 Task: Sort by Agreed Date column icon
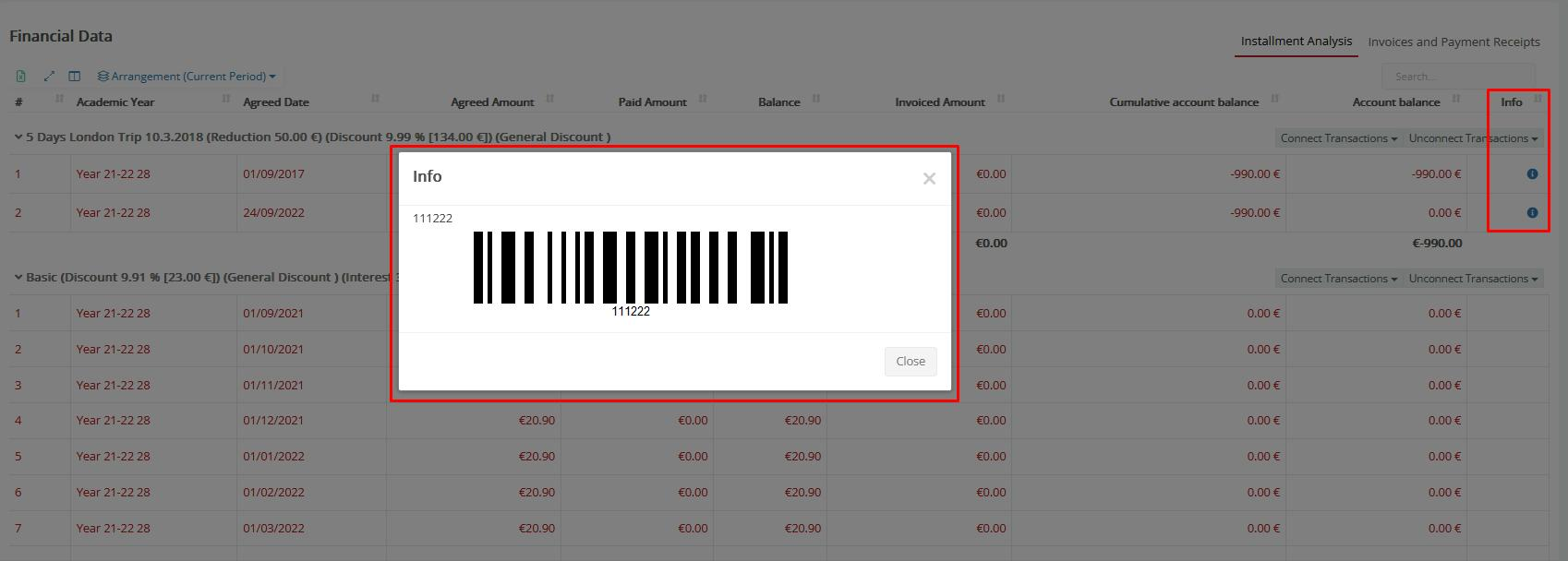click(x=375, y=98)
